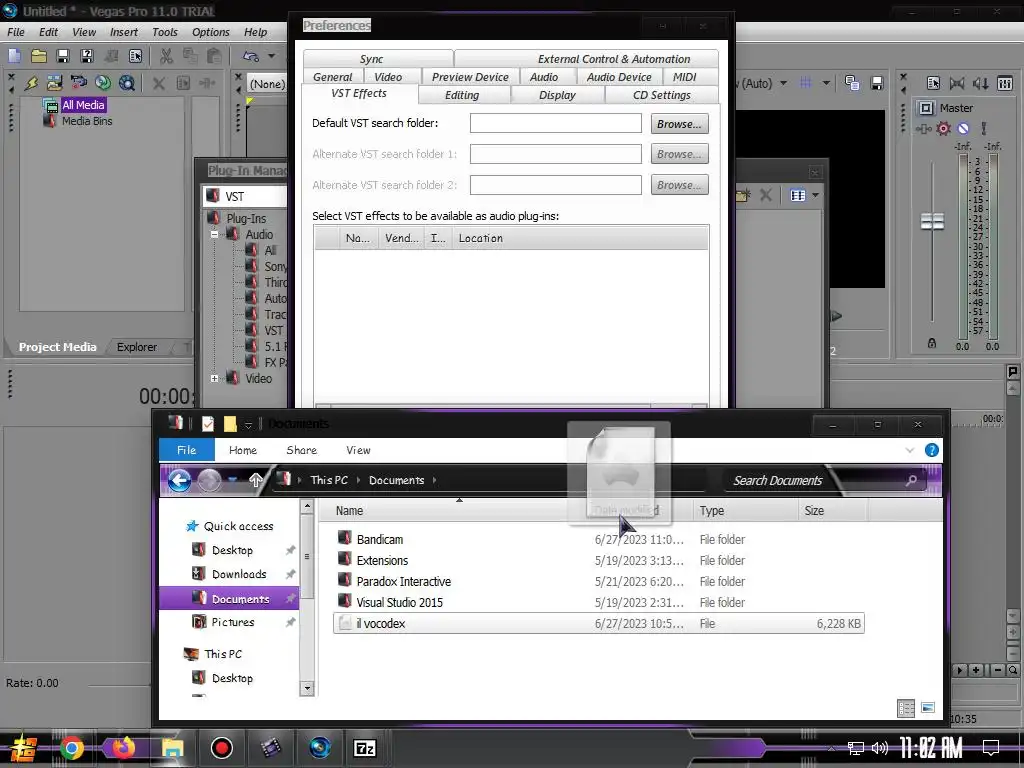
Task: Toggle the Master fader channel lock icon
Action: [x=932, y=343]
